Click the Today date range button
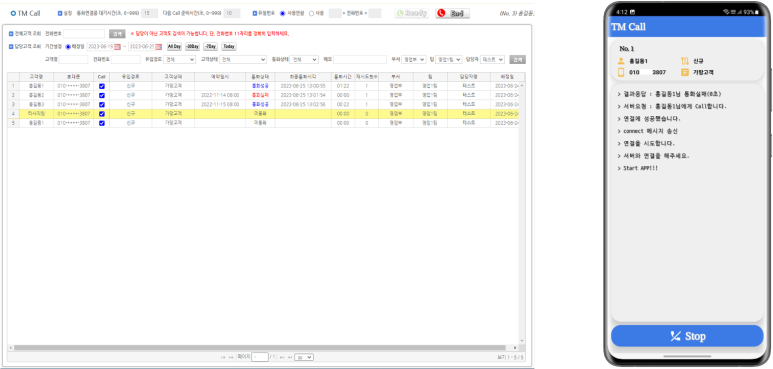 click(229, 47)
